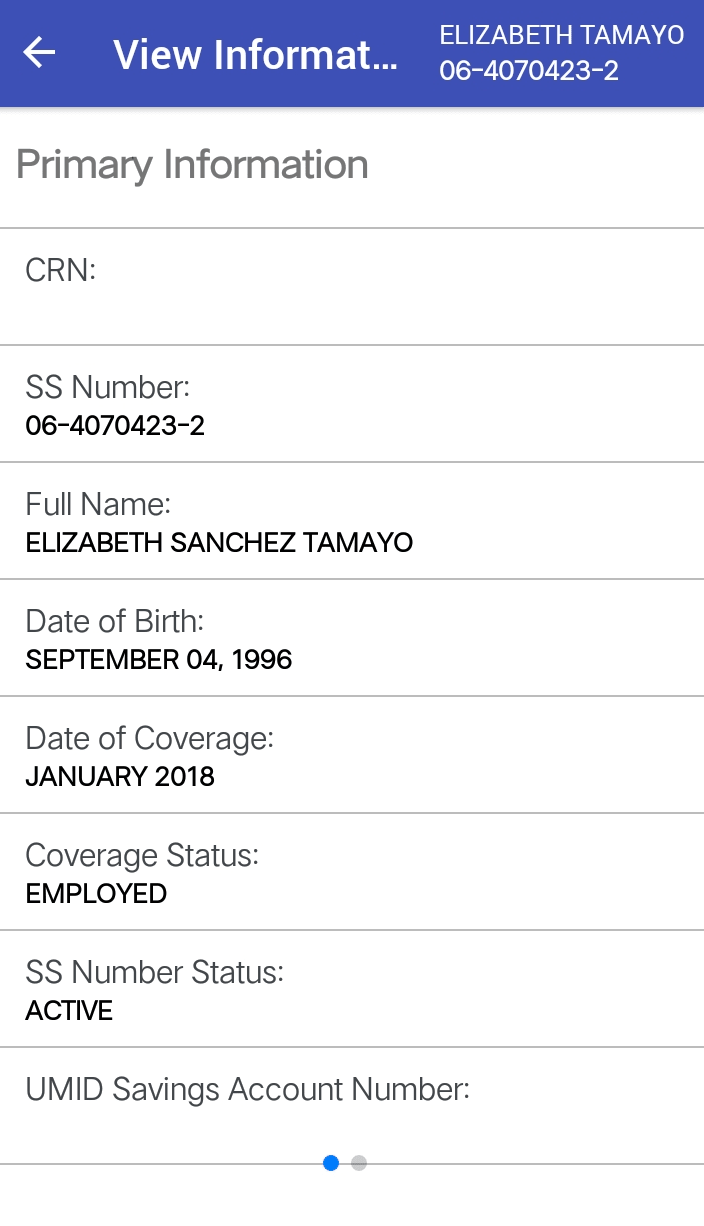
Task: Tap the Date of Birth label
Action: click(x=114, y=621)
